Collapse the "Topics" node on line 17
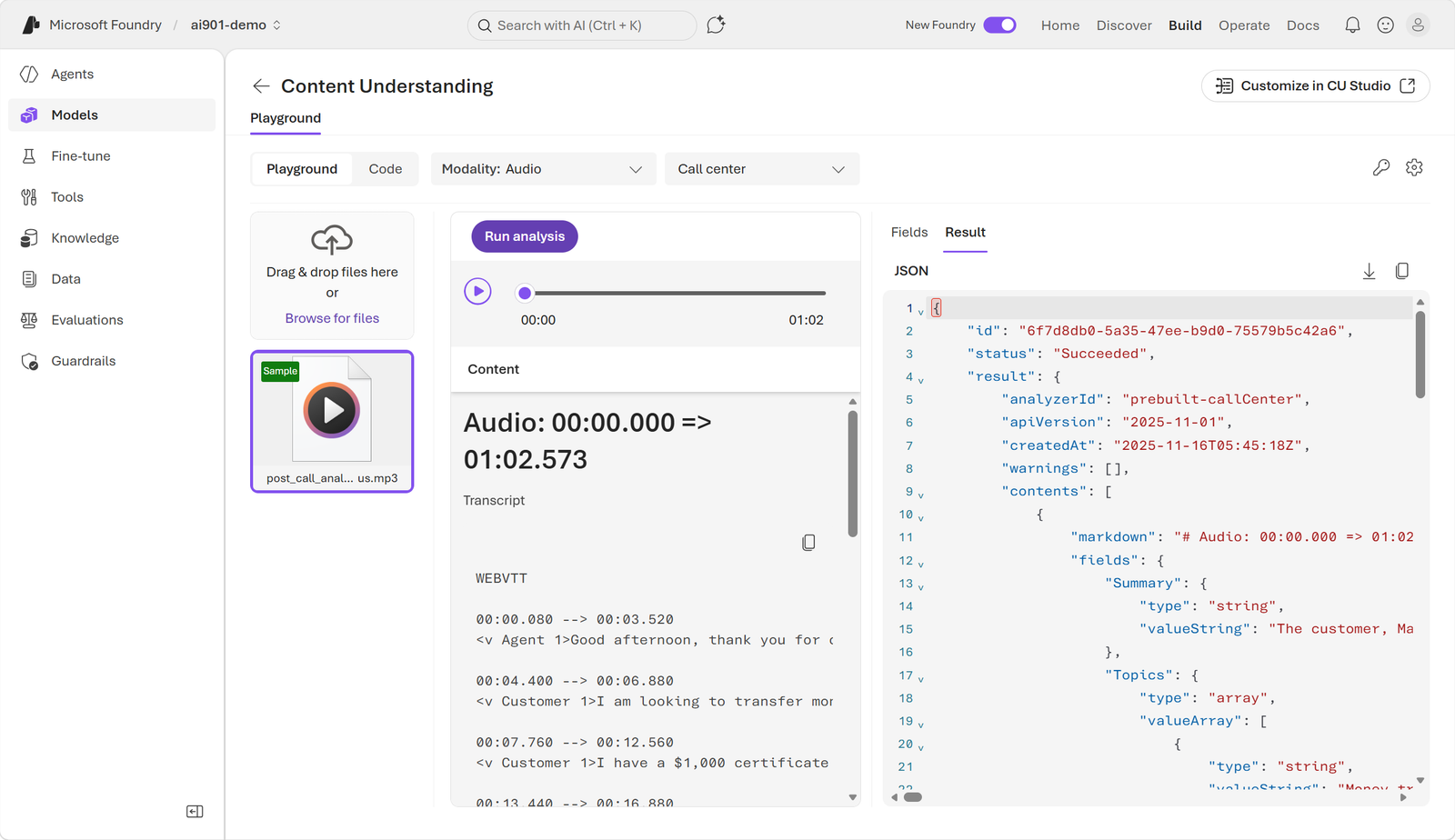Image resolution: width=1455 pixels, height=840 pixels. [920, 678]
